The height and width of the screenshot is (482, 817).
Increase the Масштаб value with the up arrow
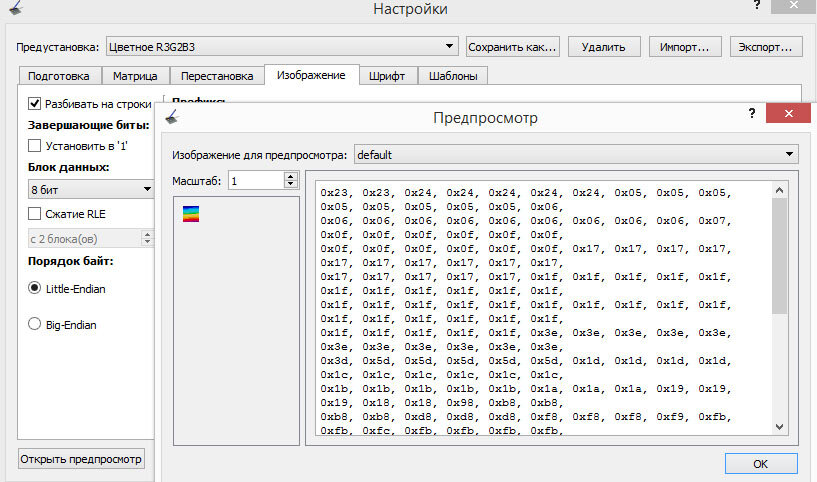tap(291, 176)
